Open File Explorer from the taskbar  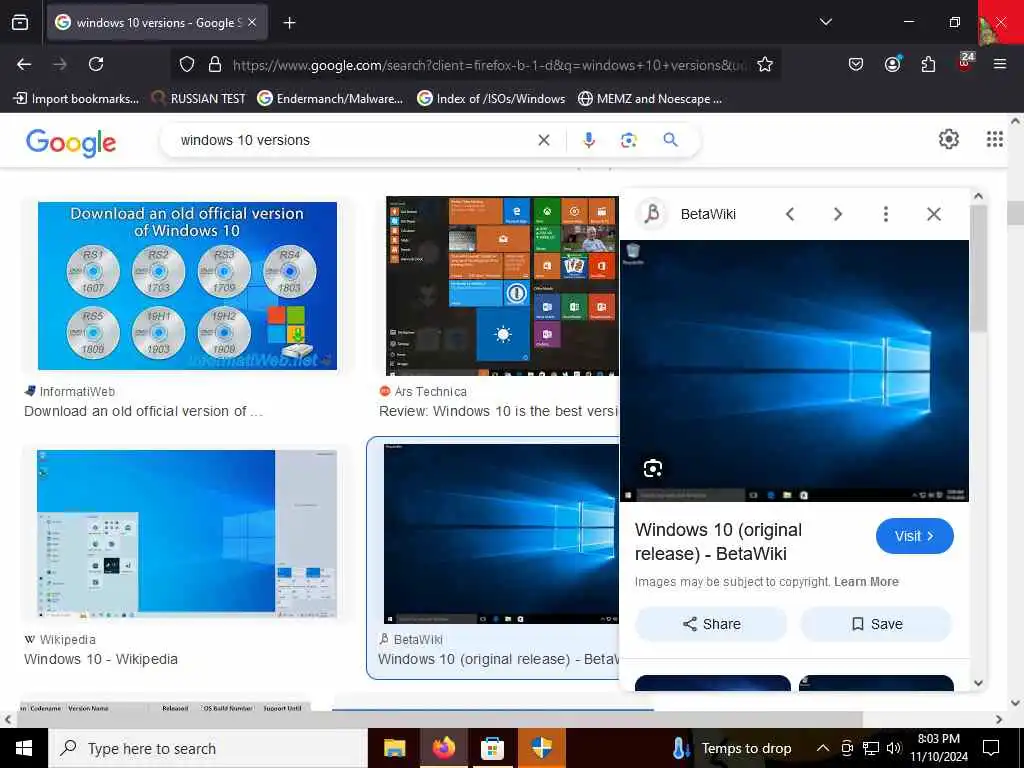tap(394, 748)
